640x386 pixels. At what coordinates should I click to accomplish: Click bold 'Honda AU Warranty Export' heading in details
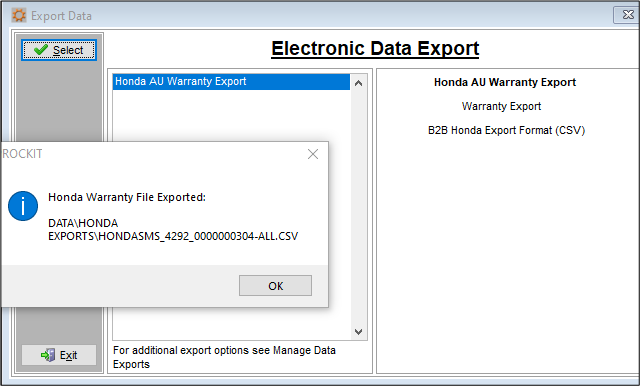[x=505, y=82]
